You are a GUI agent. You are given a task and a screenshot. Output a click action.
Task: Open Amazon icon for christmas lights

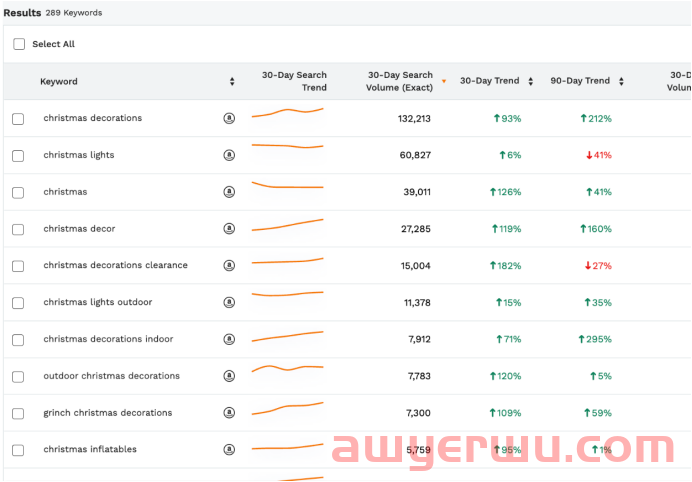(229, 155)
